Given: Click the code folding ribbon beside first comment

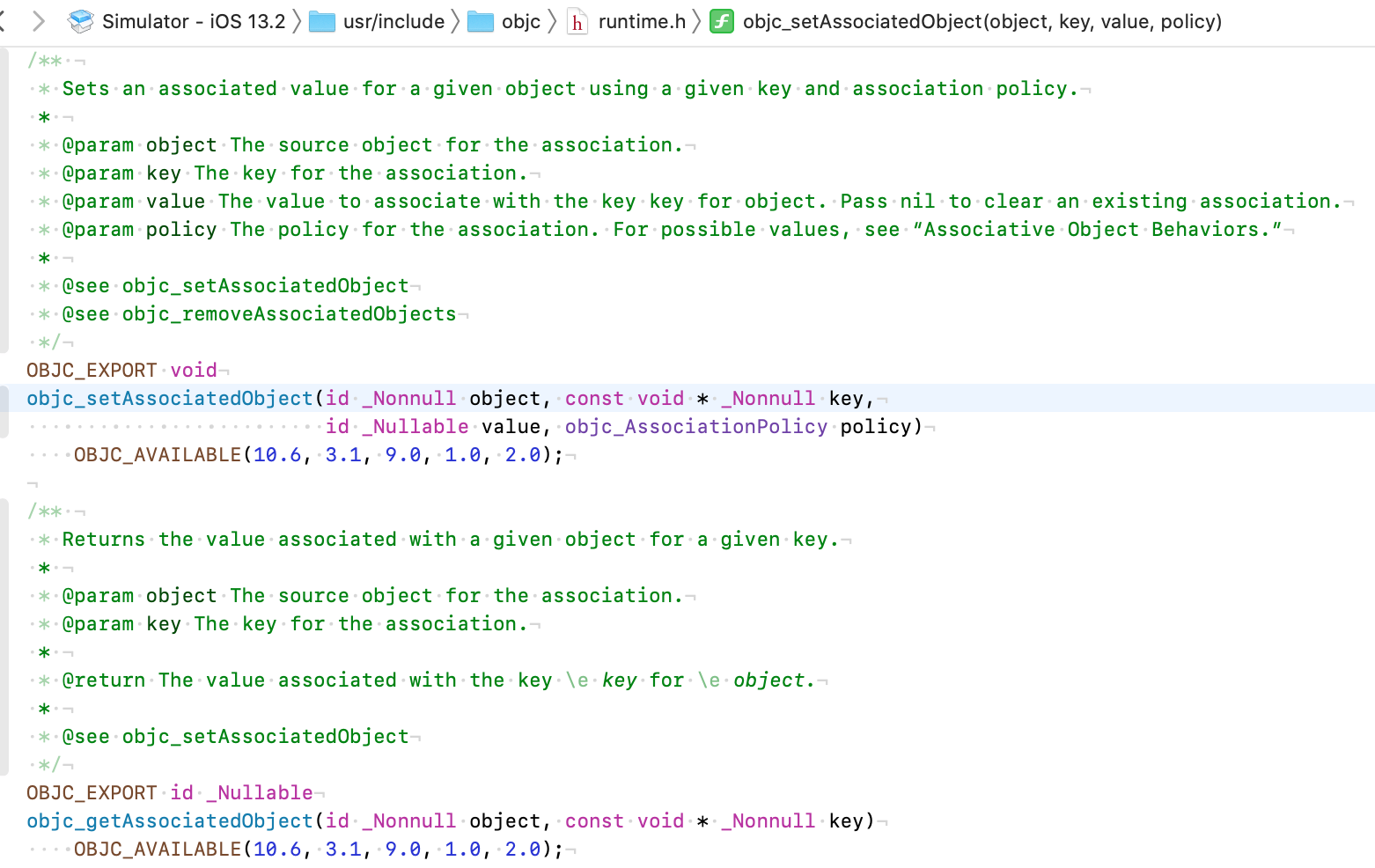Looking at the screenshot, I should coord(4,202).
